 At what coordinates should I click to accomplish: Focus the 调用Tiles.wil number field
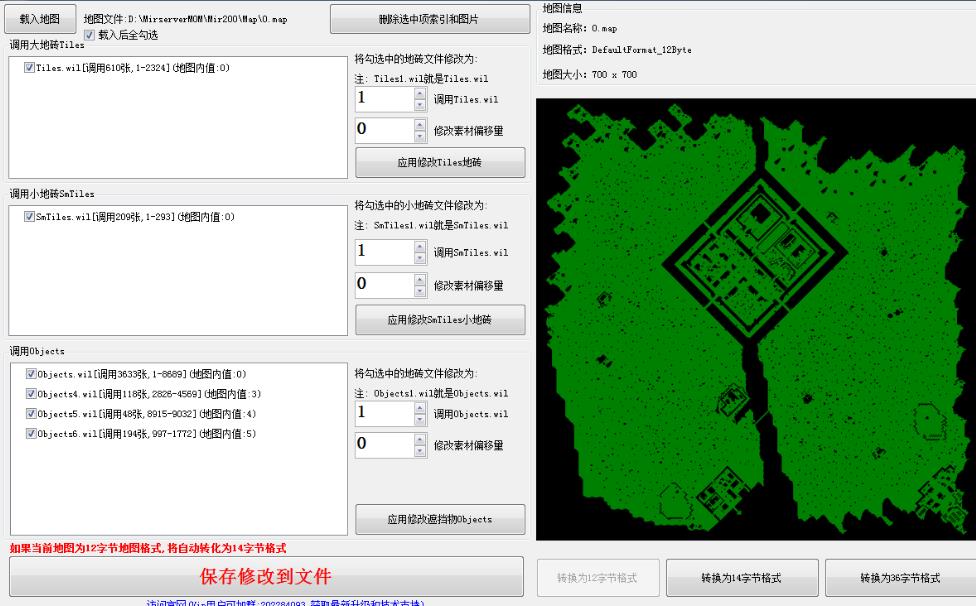tap(385, 99)
